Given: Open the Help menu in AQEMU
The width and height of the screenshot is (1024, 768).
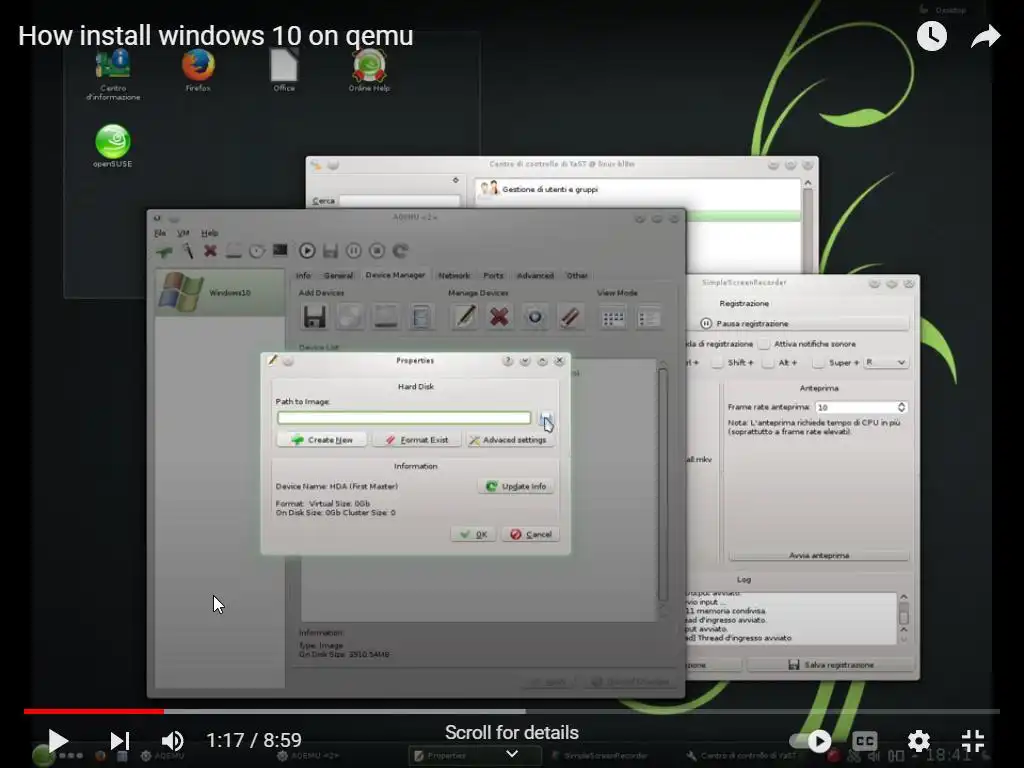Looking at the screenshot, I should click(x=209, y=233).
